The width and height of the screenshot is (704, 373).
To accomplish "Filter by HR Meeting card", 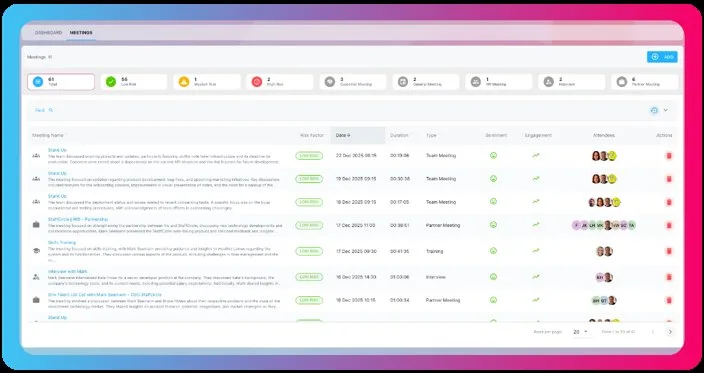I will (499, 82).
